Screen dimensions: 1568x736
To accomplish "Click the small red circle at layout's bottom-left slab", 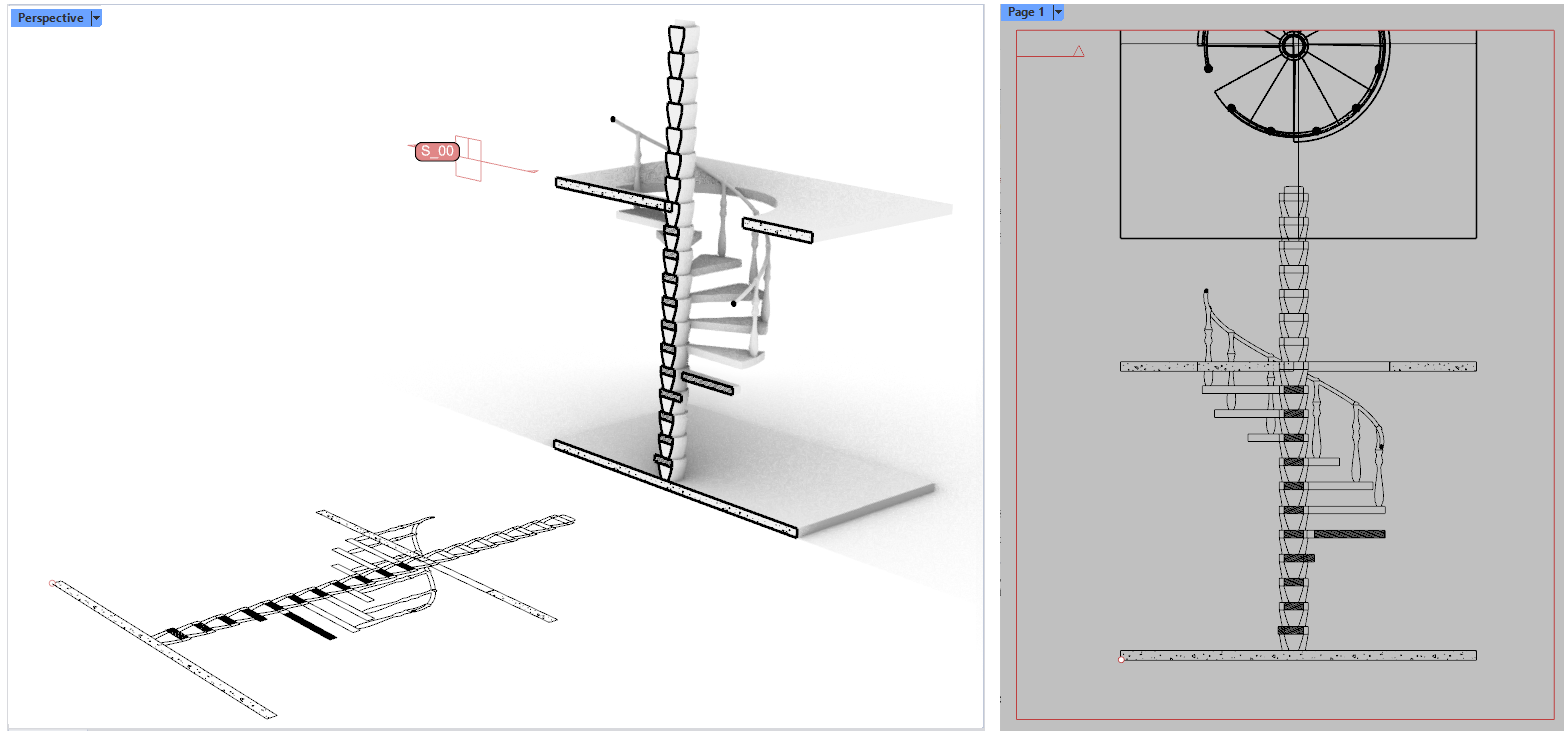I will coord(1121,659).
